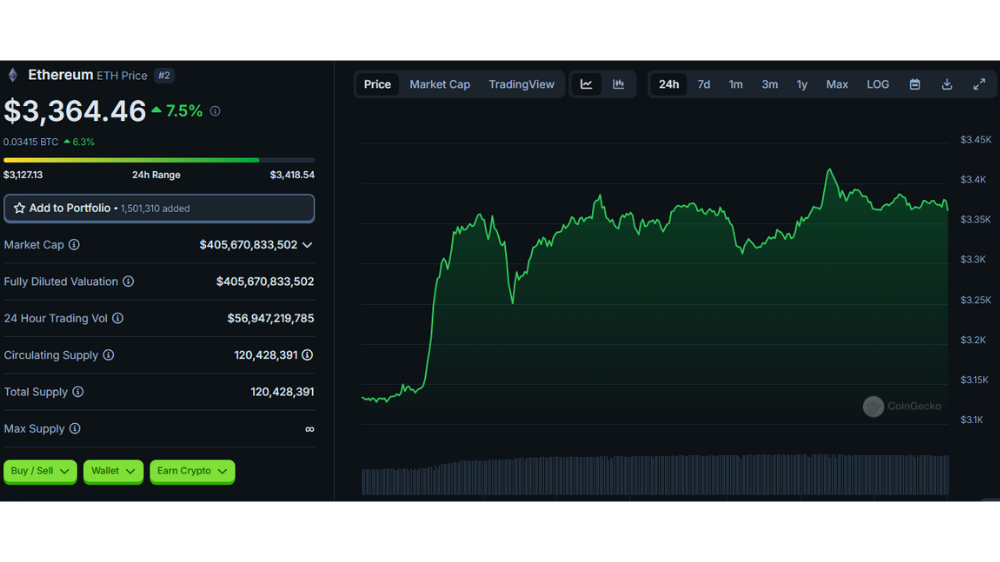This screenshot has width=1000, height=562.
Task: Expand the Market Cap value chevron
Action: [307, 245]
